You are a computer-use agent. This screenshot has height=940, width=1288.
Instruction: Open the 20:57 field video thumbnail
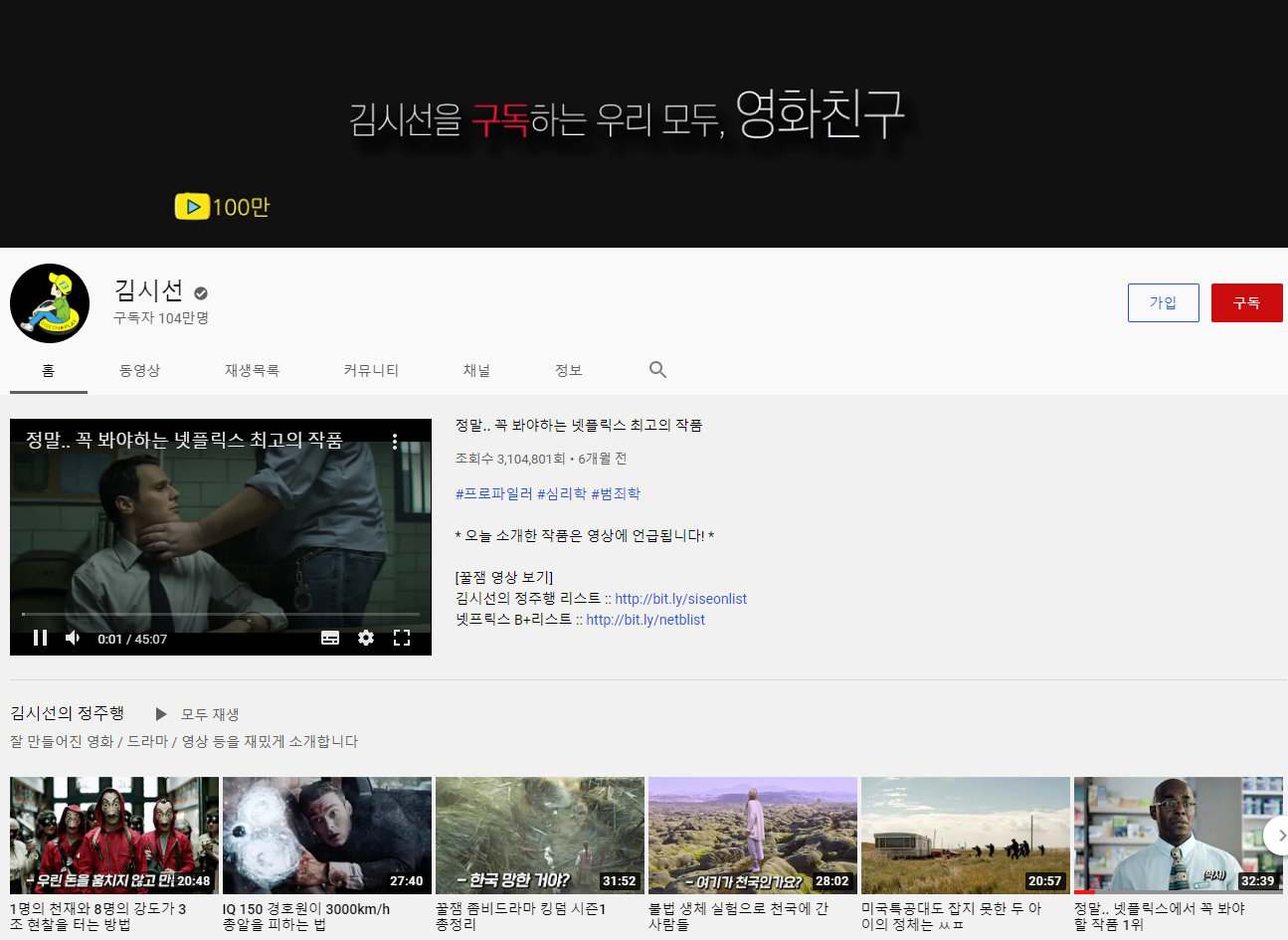click(x=966, y=836)
